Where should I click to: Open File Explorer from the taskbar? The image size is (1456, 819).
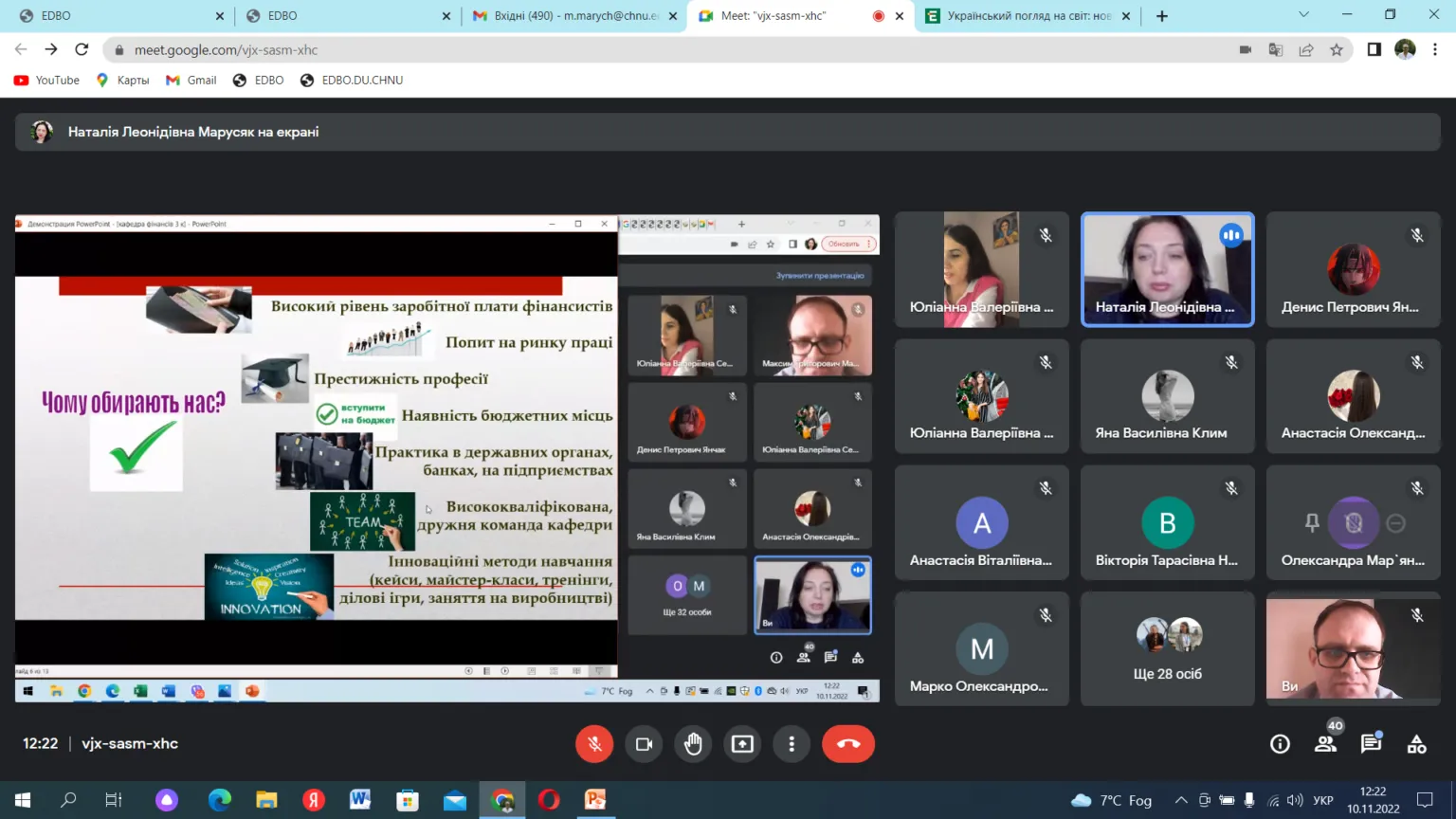pyautogui.click(x=266, y=800)
